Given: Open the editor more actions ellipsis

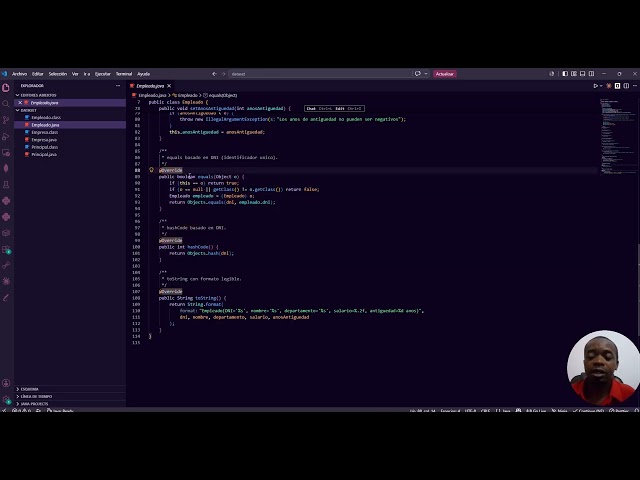Looking at the screenshot, I should pos(635,86).
